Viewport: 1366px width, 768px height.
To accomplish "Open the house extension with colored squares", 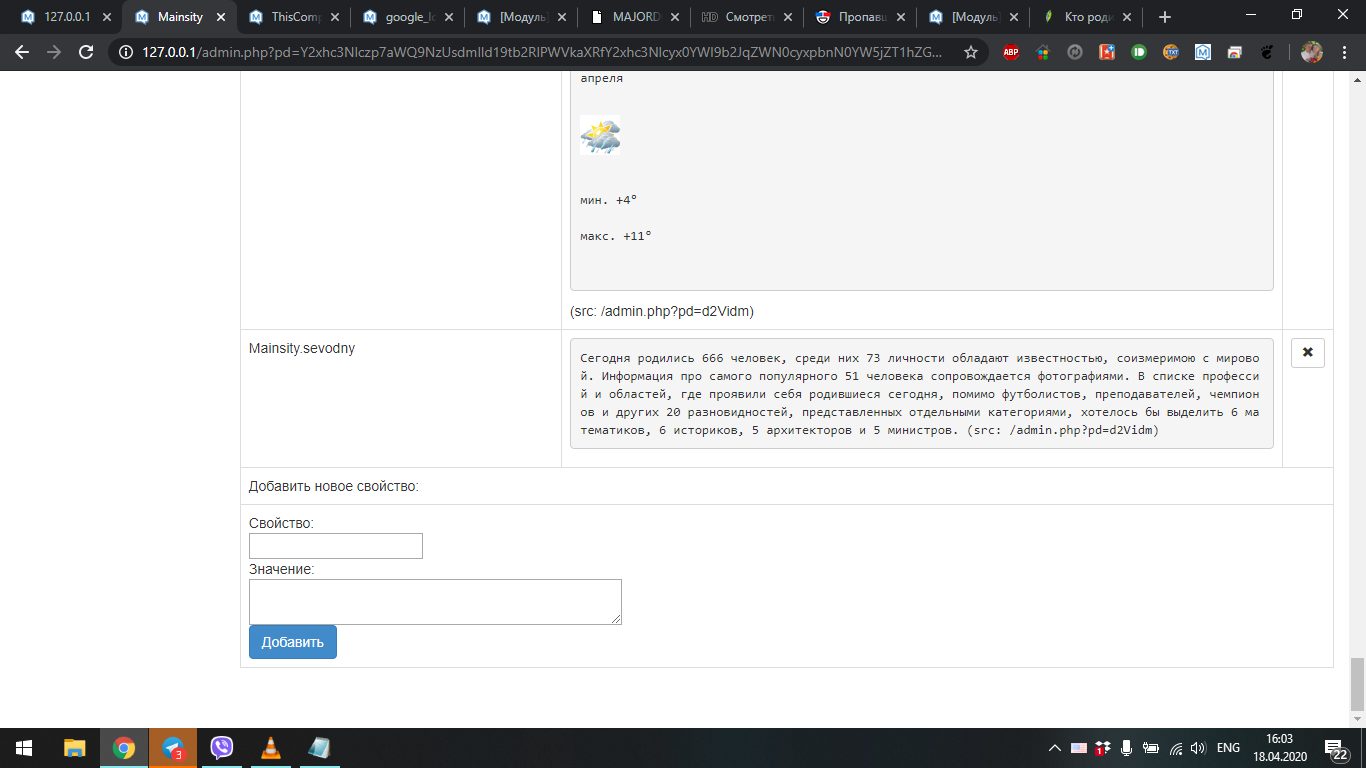I will coord(1043,52).
